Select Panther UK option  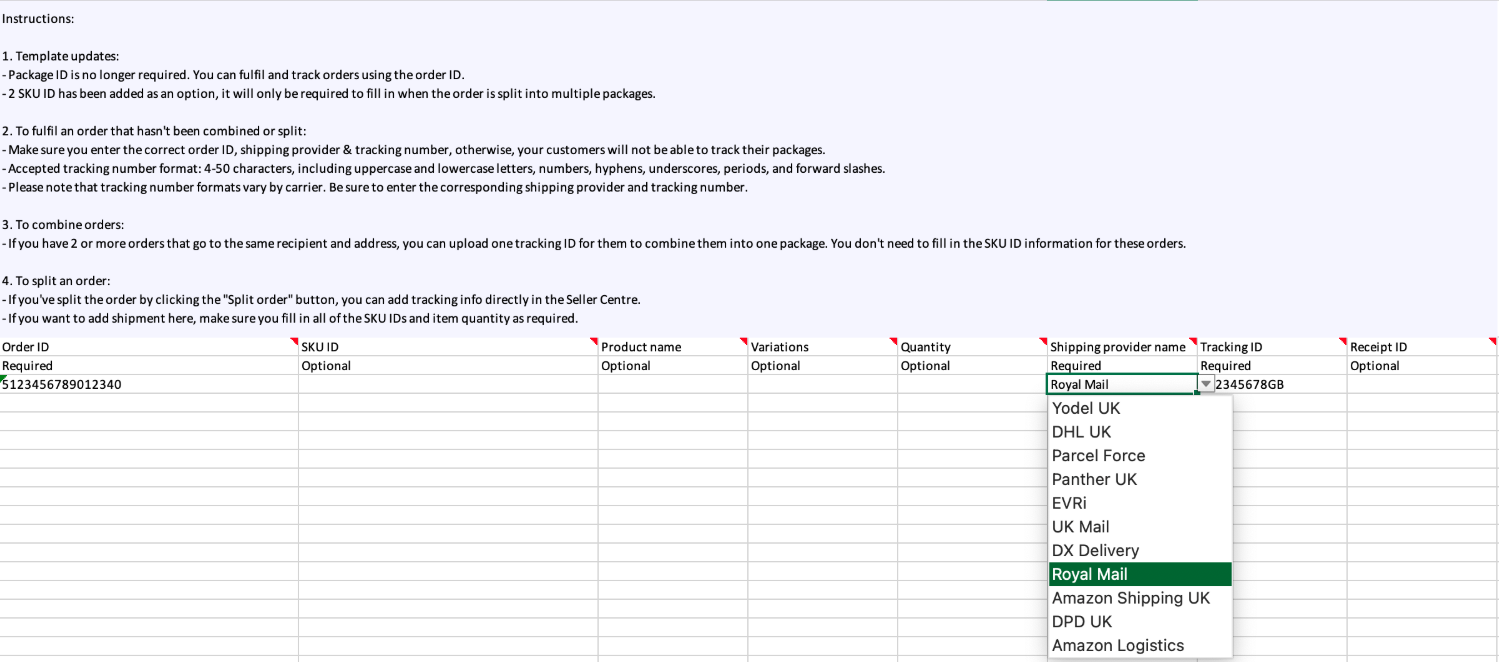(1140, 479)
